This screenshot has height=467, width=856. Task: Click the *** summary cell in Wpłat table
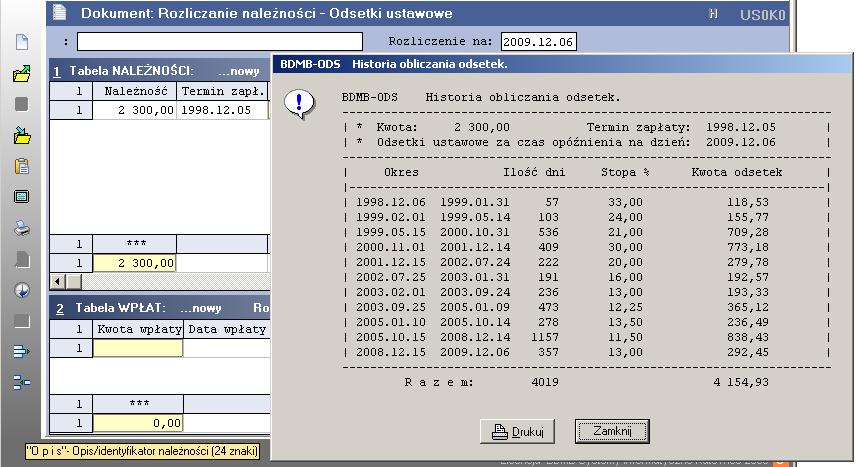[138, 404]
